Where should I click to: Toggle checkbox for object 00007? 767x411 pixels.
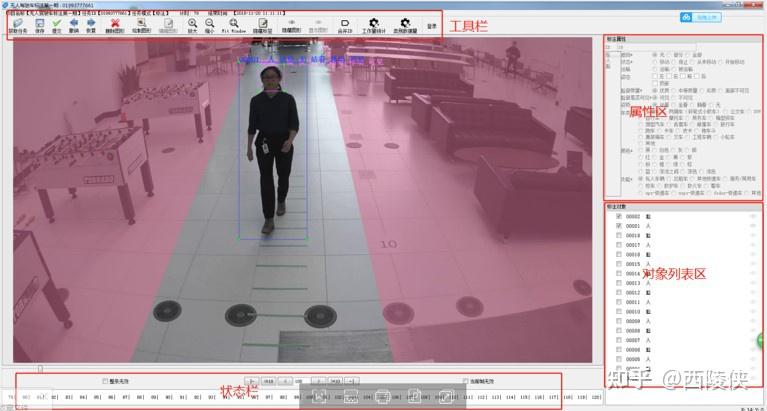619,340
